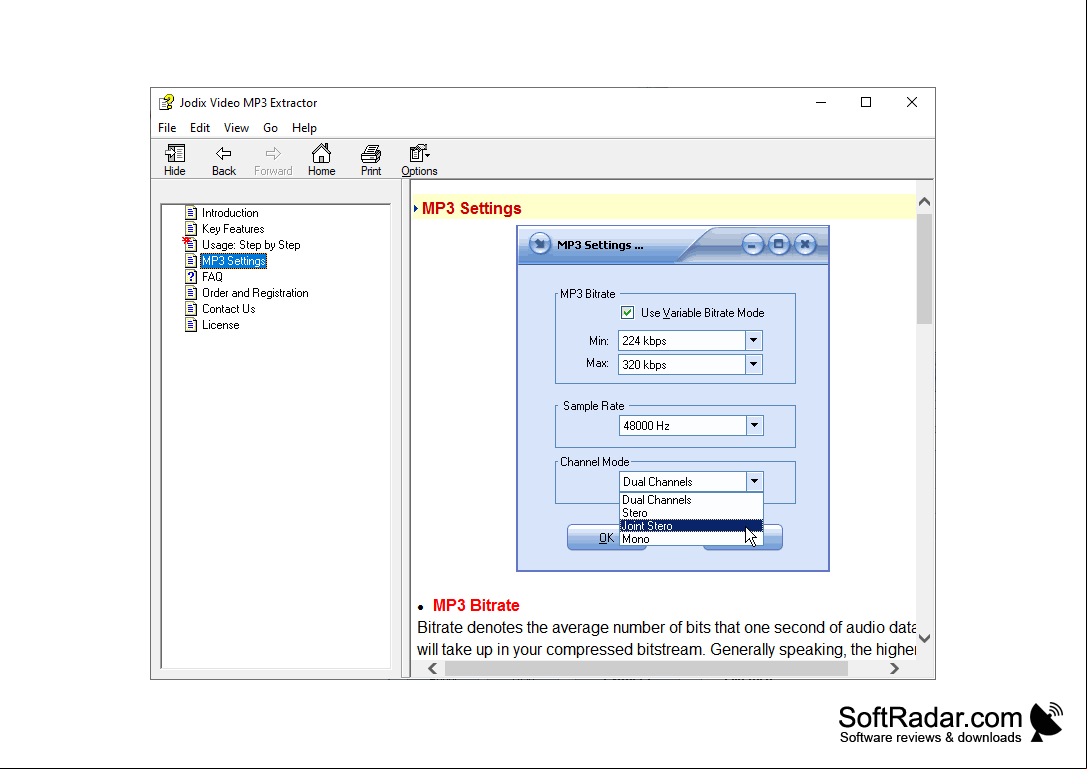Image resolution: width=1087 pixels, height=769 pixels.
Task: Click the page icon beside Introduction
Action: 191,213
